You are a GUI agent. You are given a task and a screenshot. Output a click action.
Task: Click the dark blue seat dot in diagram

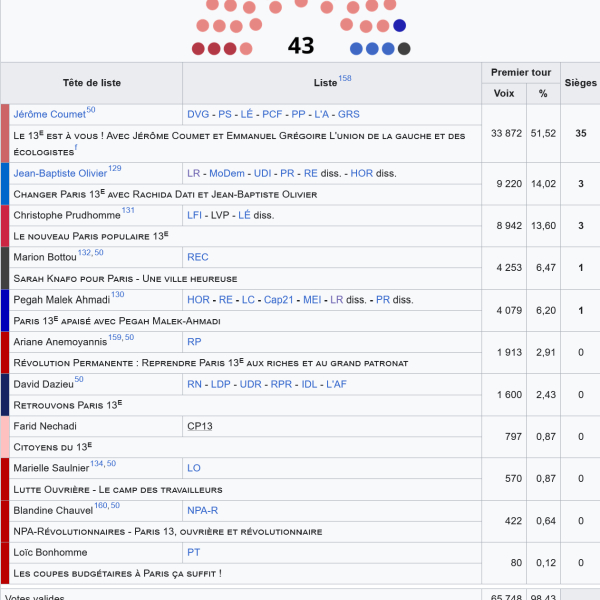point(400,26)
